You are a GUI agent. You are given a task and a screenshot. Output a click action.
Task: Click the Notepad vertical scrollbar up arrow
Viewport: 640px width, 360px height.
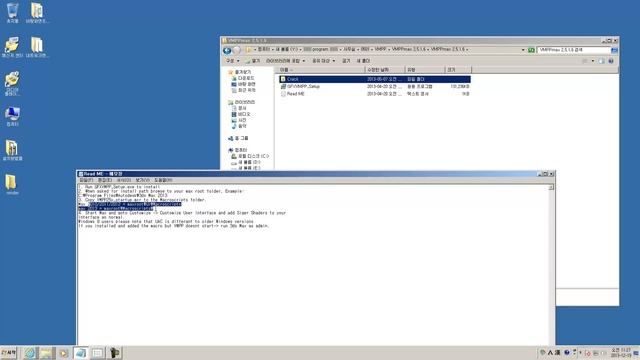click(551, 187)
